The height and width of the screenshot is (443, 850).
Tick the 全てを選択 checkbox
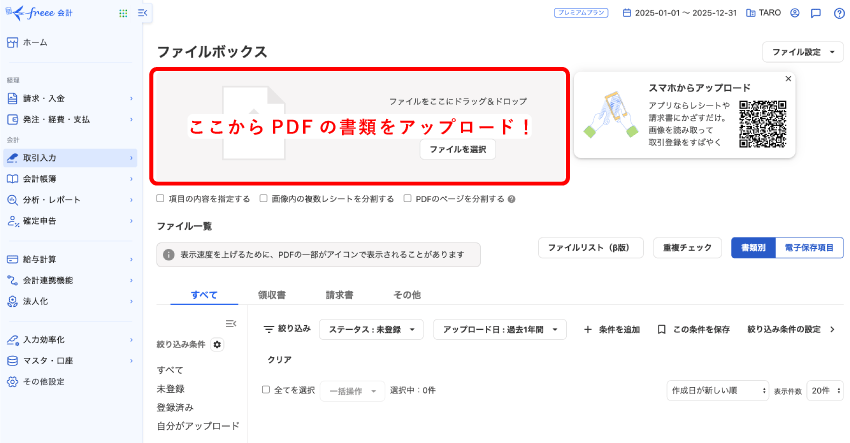tap(266, 390)
